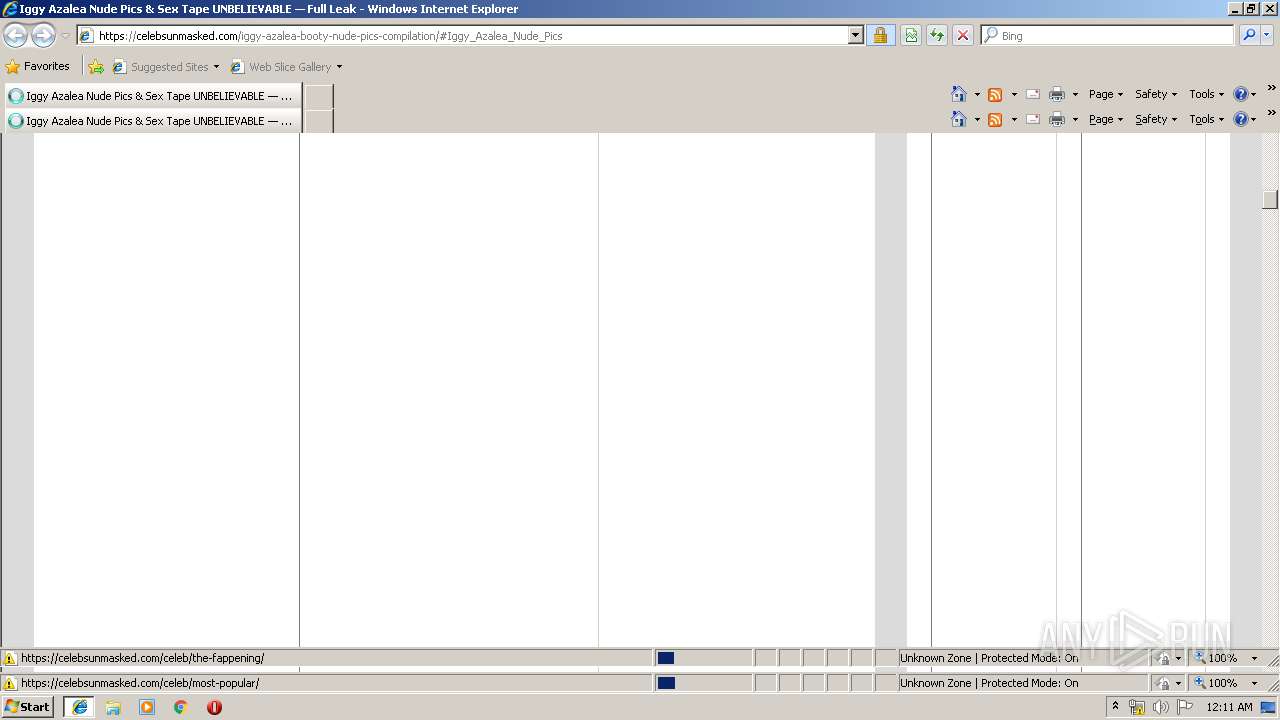Open Windows Explorer folder on the taskbar
Viewport: 1280px width, 720px height.
(x=113, y=707)
